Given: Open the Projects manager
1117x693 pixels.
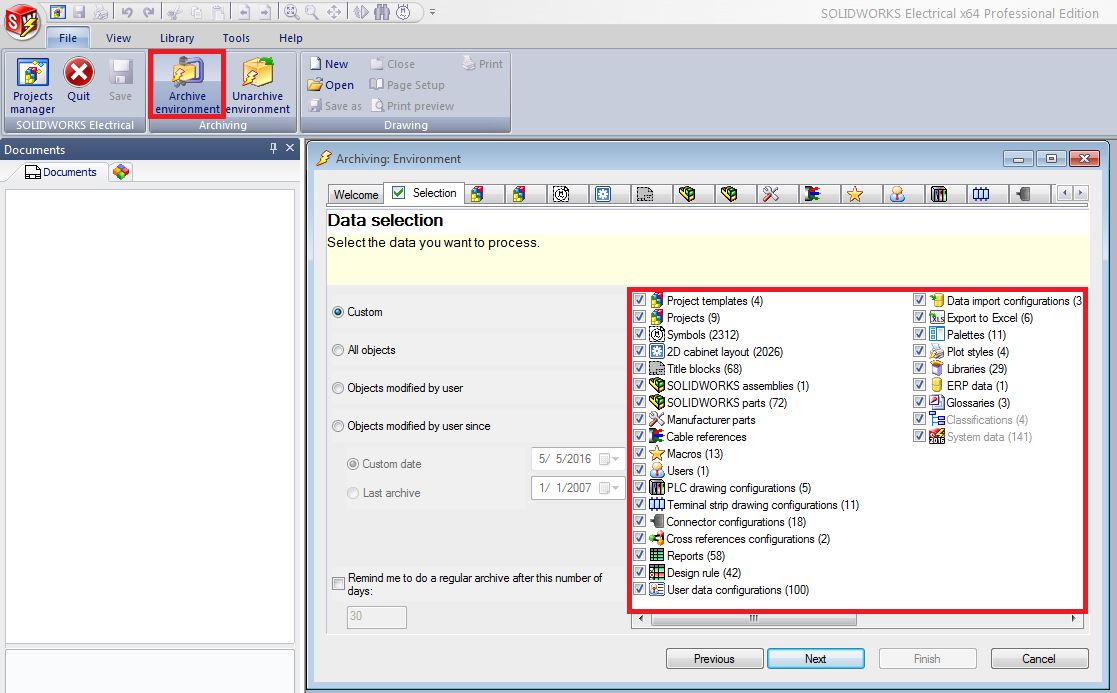Looking at the screenshot, I should pos(33,85).
